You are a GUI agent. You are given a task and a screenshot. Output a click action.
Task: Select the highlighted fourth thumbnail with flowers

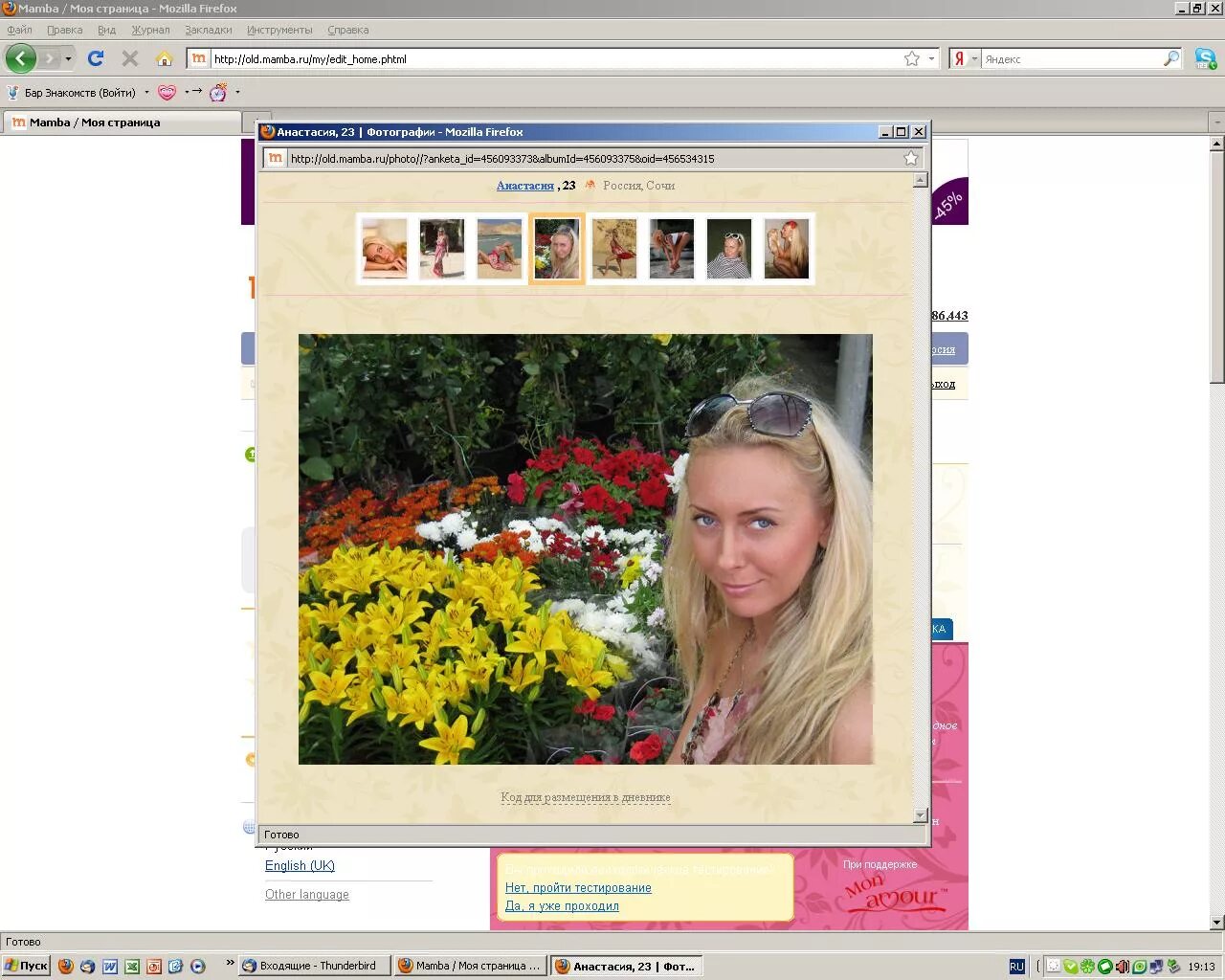557,249
